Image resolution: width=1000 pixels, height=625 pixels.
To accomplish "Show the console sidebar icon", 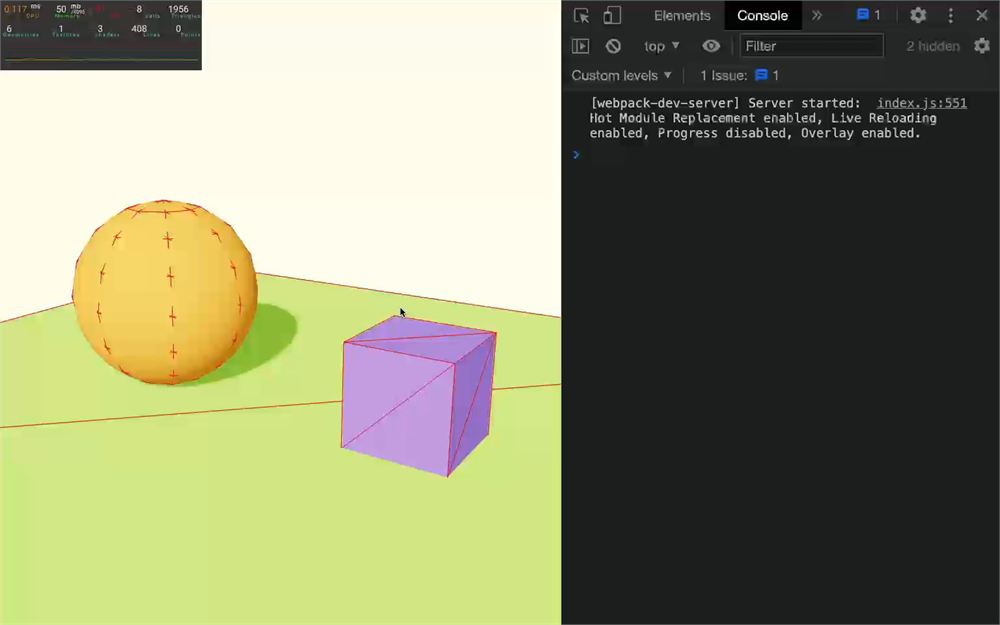I will click(x=580, y=46).
